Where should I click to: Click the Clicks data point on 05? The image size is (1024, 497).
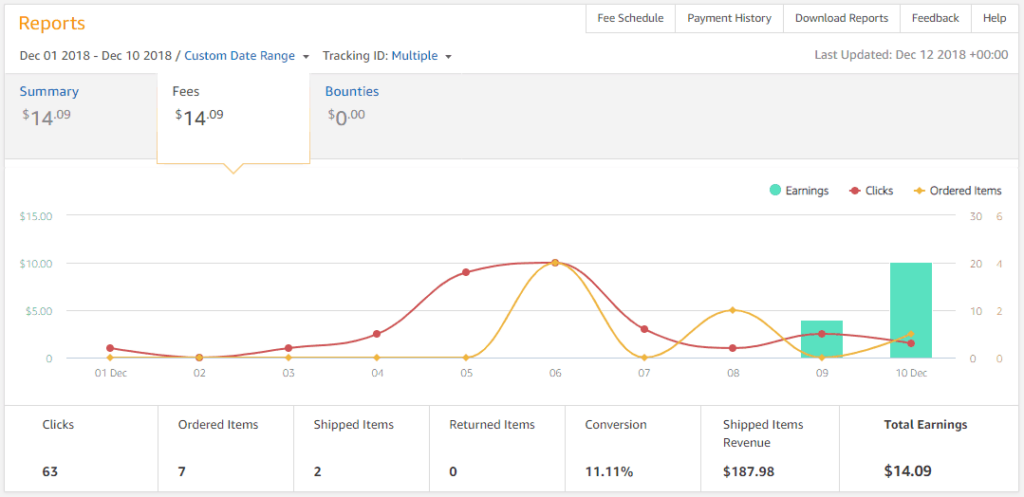(466, 272)
